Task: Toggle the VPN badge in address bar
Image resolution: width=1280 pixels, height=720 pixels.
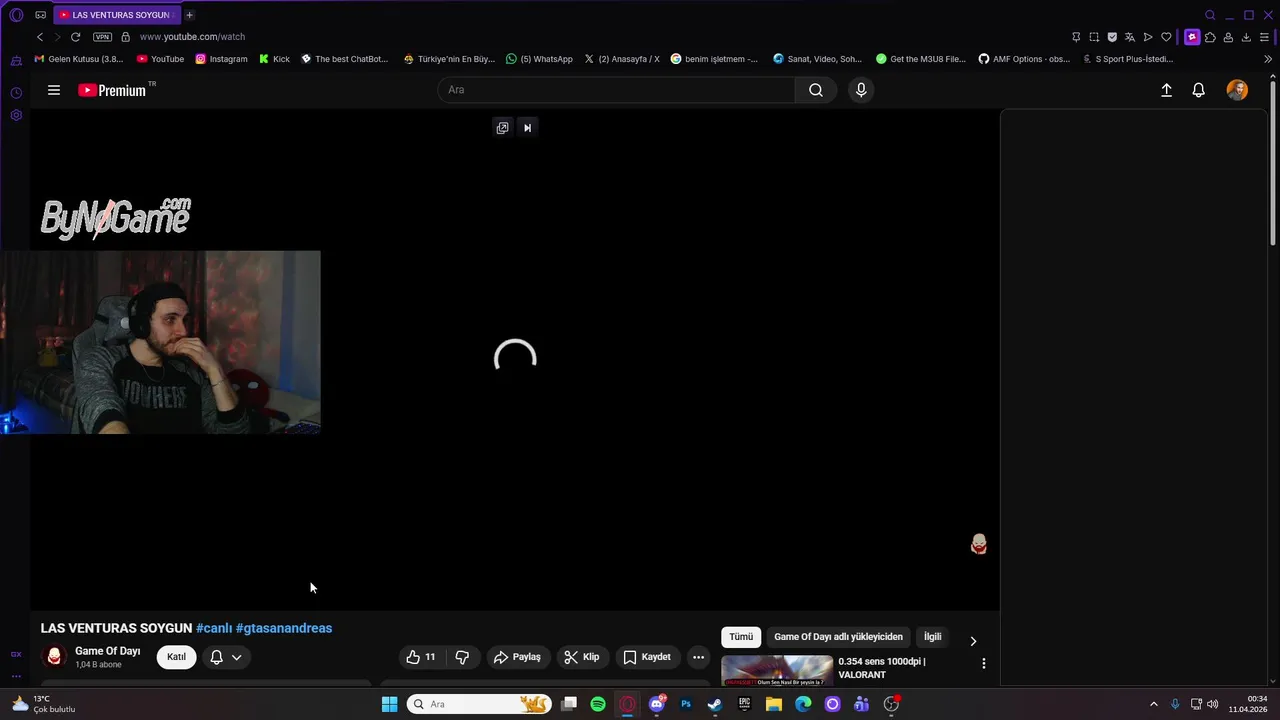Action: coord(102,37)
